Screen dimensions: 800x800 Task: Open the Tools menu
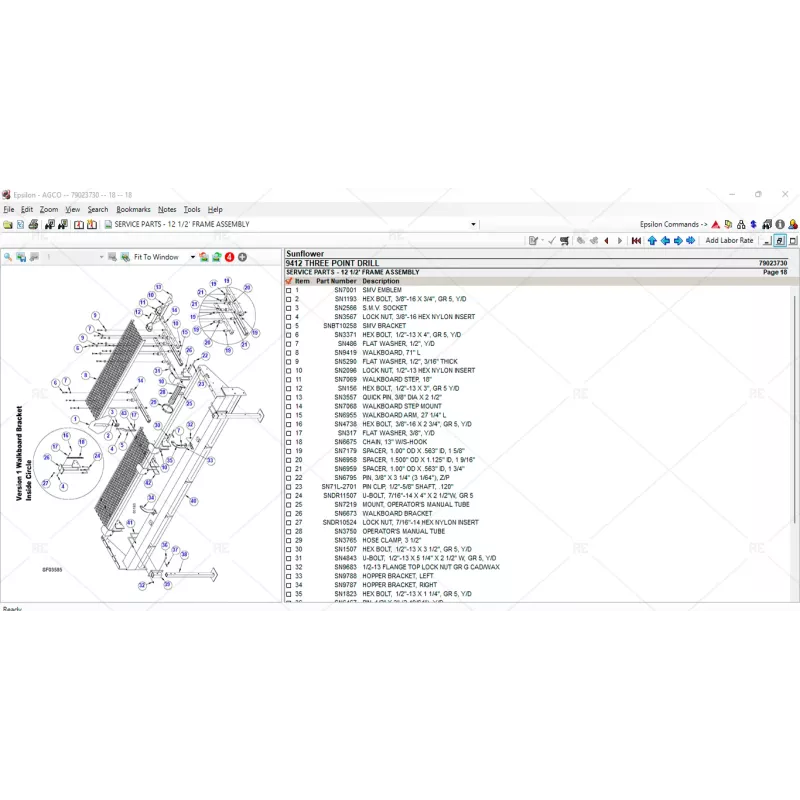(191, 210)
